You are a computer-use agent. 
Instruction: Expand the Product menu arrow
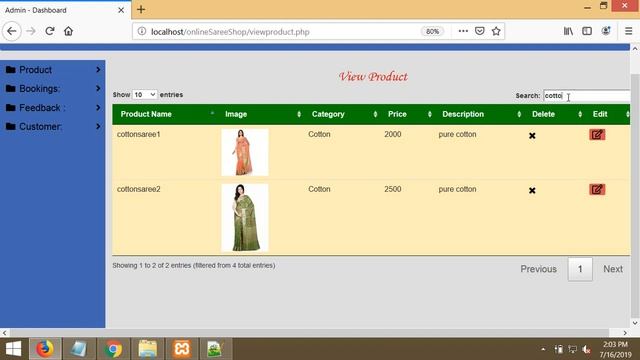click(98, 70)
